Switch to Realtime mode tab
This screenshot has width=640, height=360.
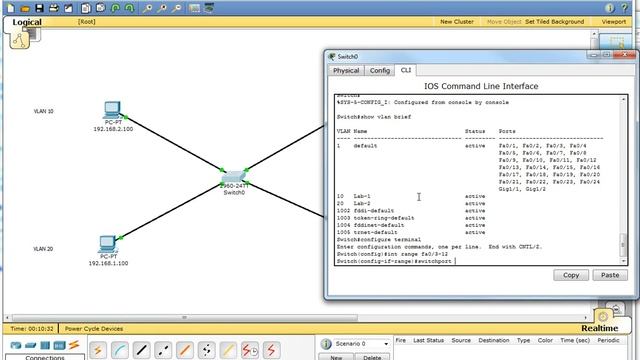click(599, 328)
